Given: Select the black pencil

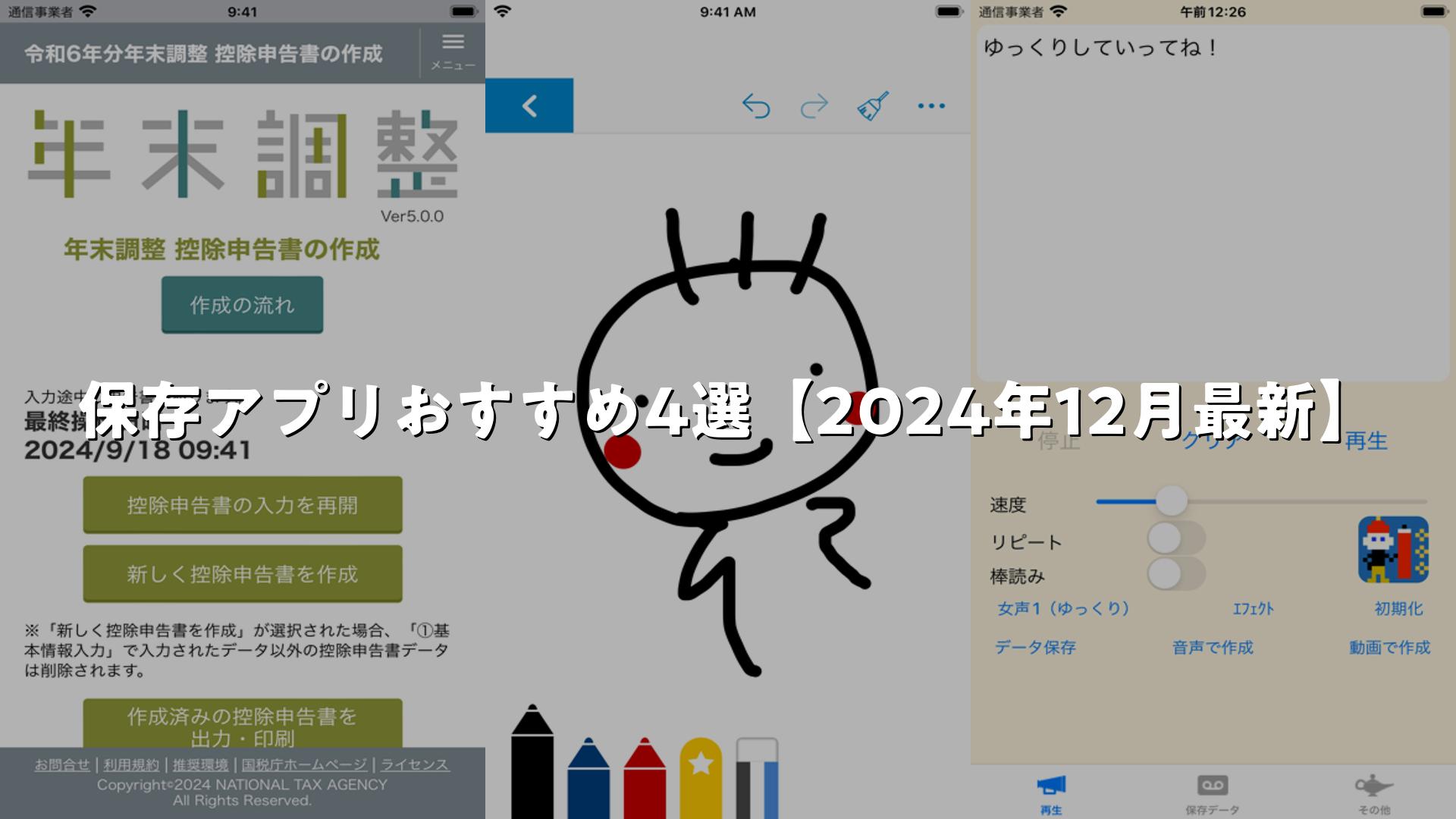Looking at the screenshot, I should click(x=532, y=761).
